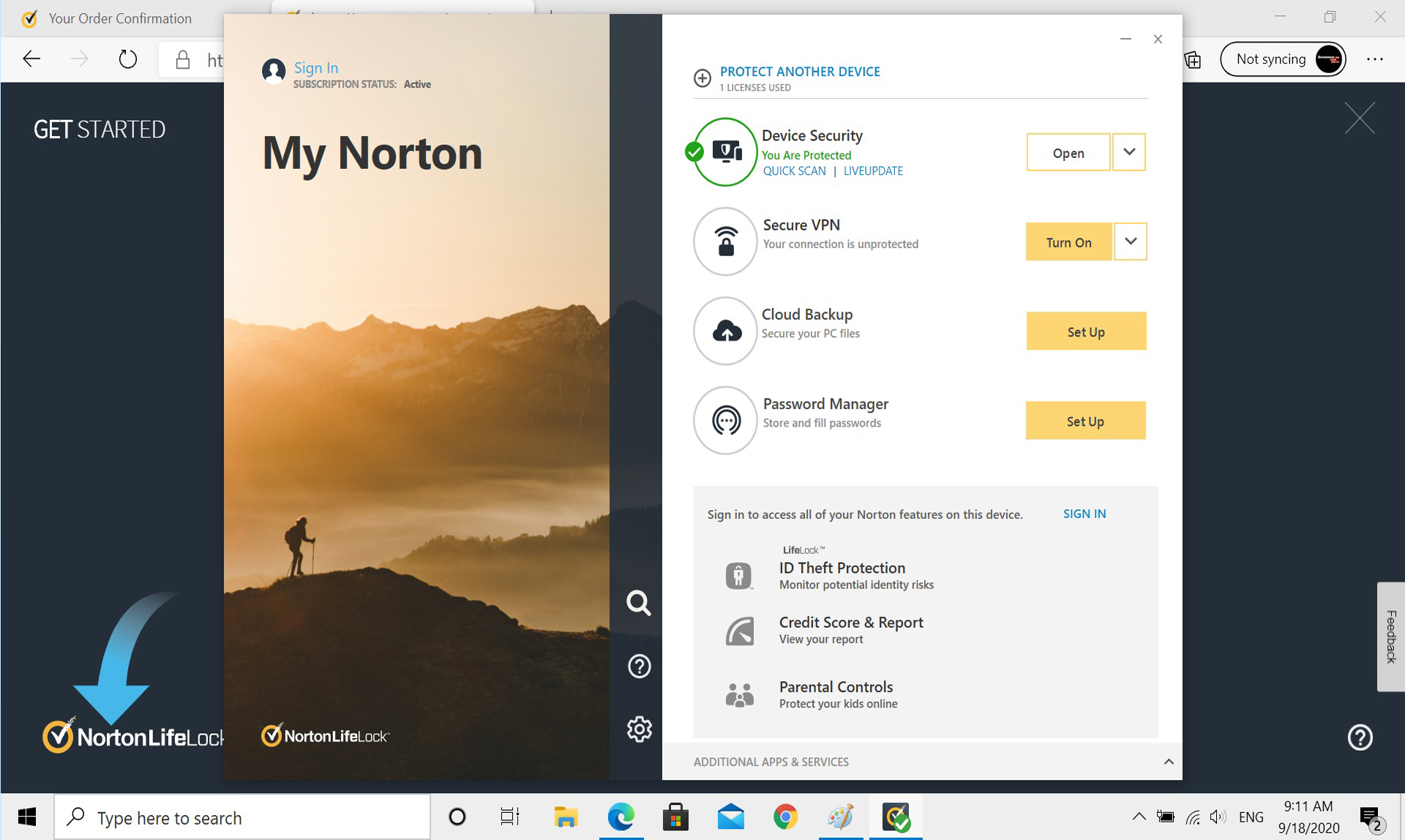Toggle the Secure VPN connection on
The image size is (1405, 840).
pyautogui.click(x=1067, y=241)
